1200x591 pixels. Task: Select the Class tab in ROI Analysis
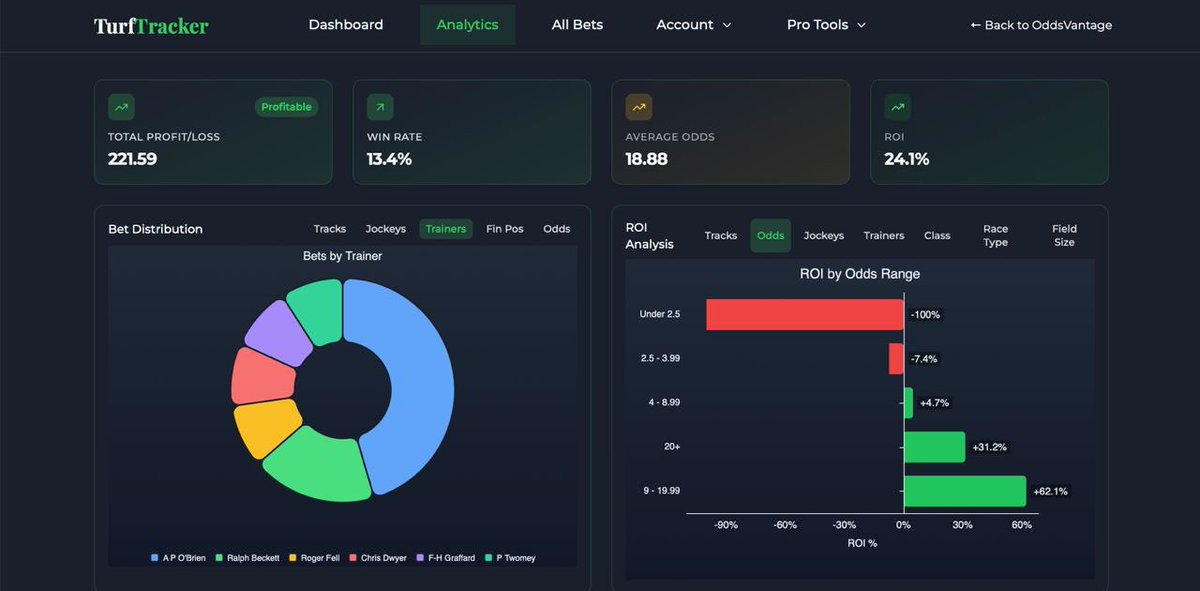(x=937, y=235)
